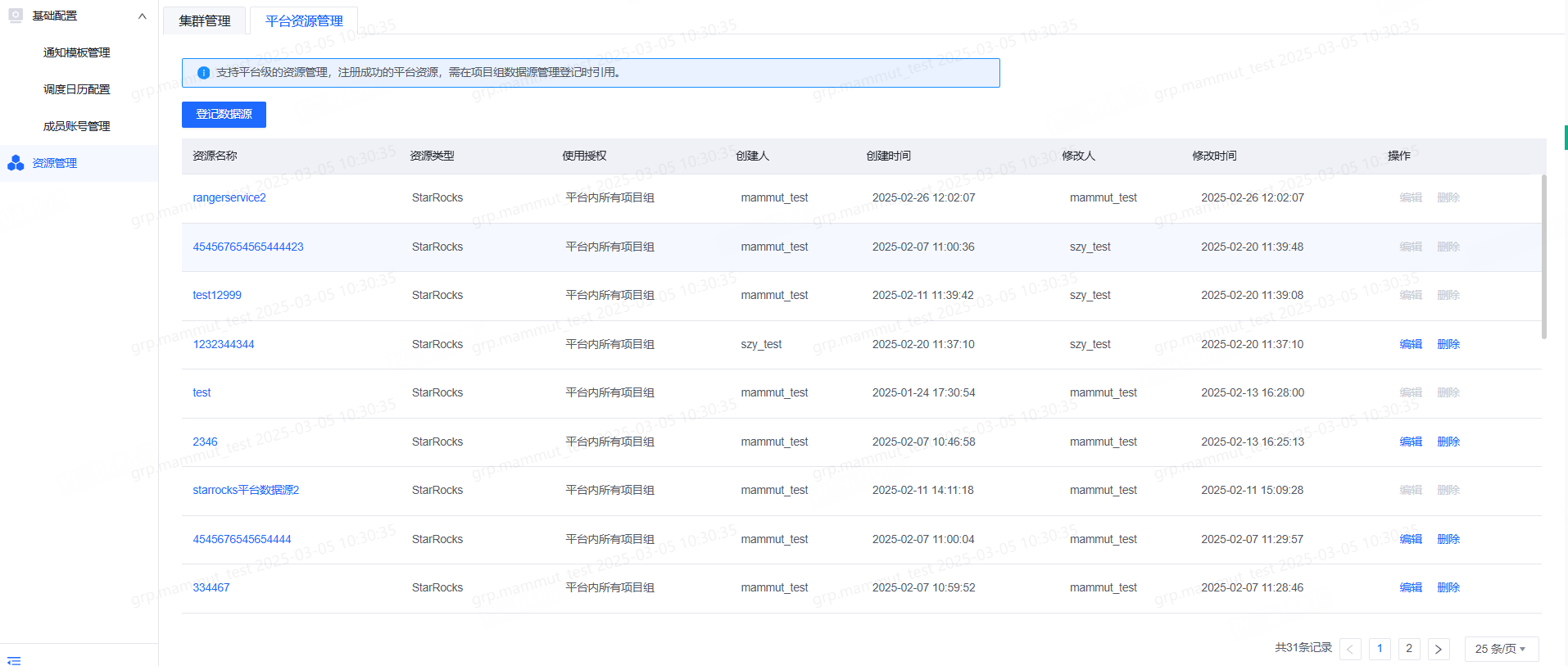Edit the 334467 row
Image resolution: width=1568 pixels, height=666 pixels.
point(1411,587)
